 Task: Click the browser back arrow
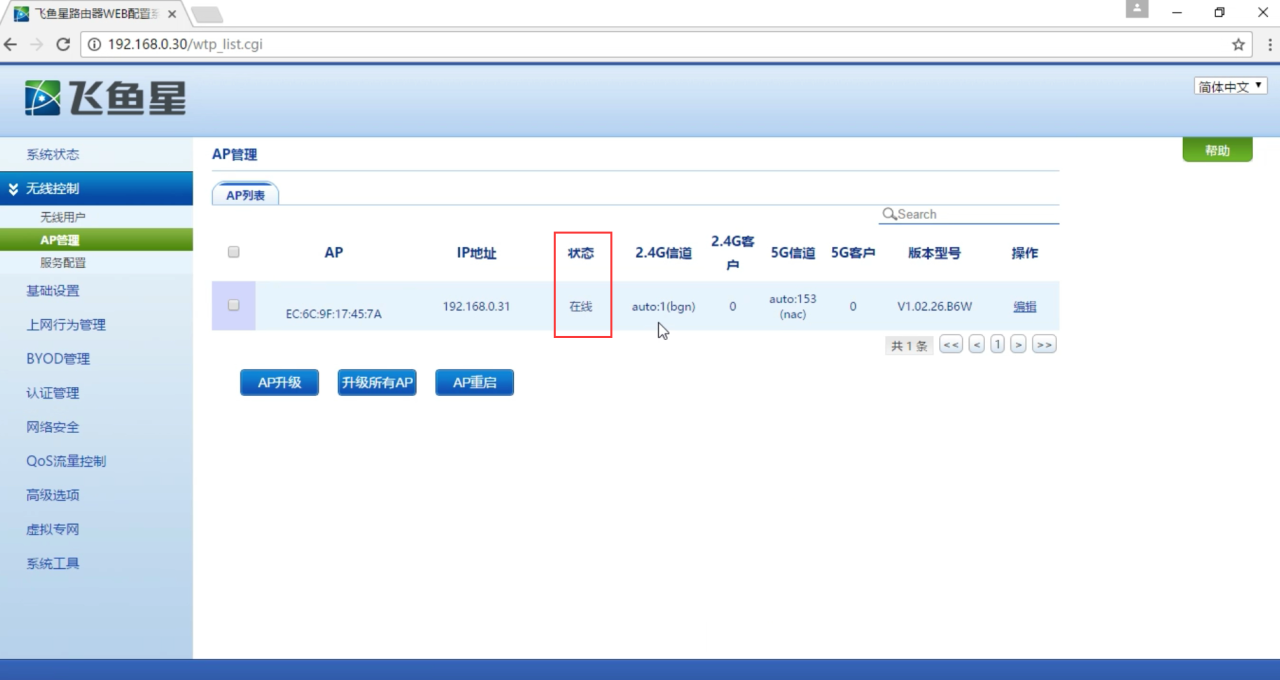[x=11, y=45]
